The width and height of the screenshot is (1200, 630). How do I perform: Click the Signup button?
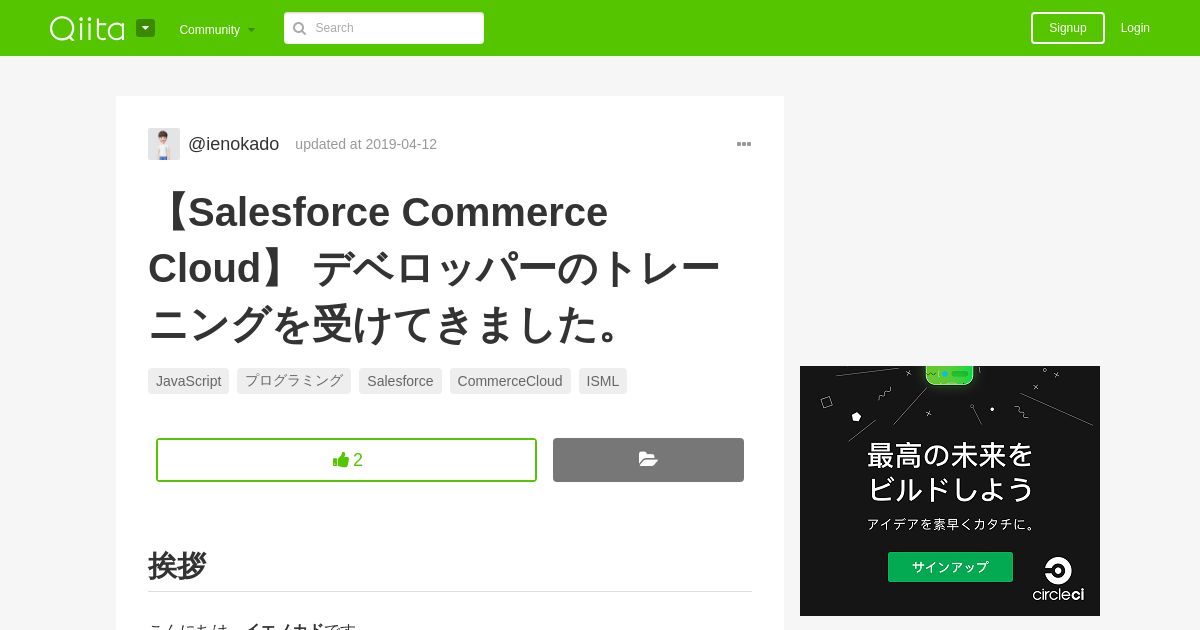click(x=1068, y=28)
